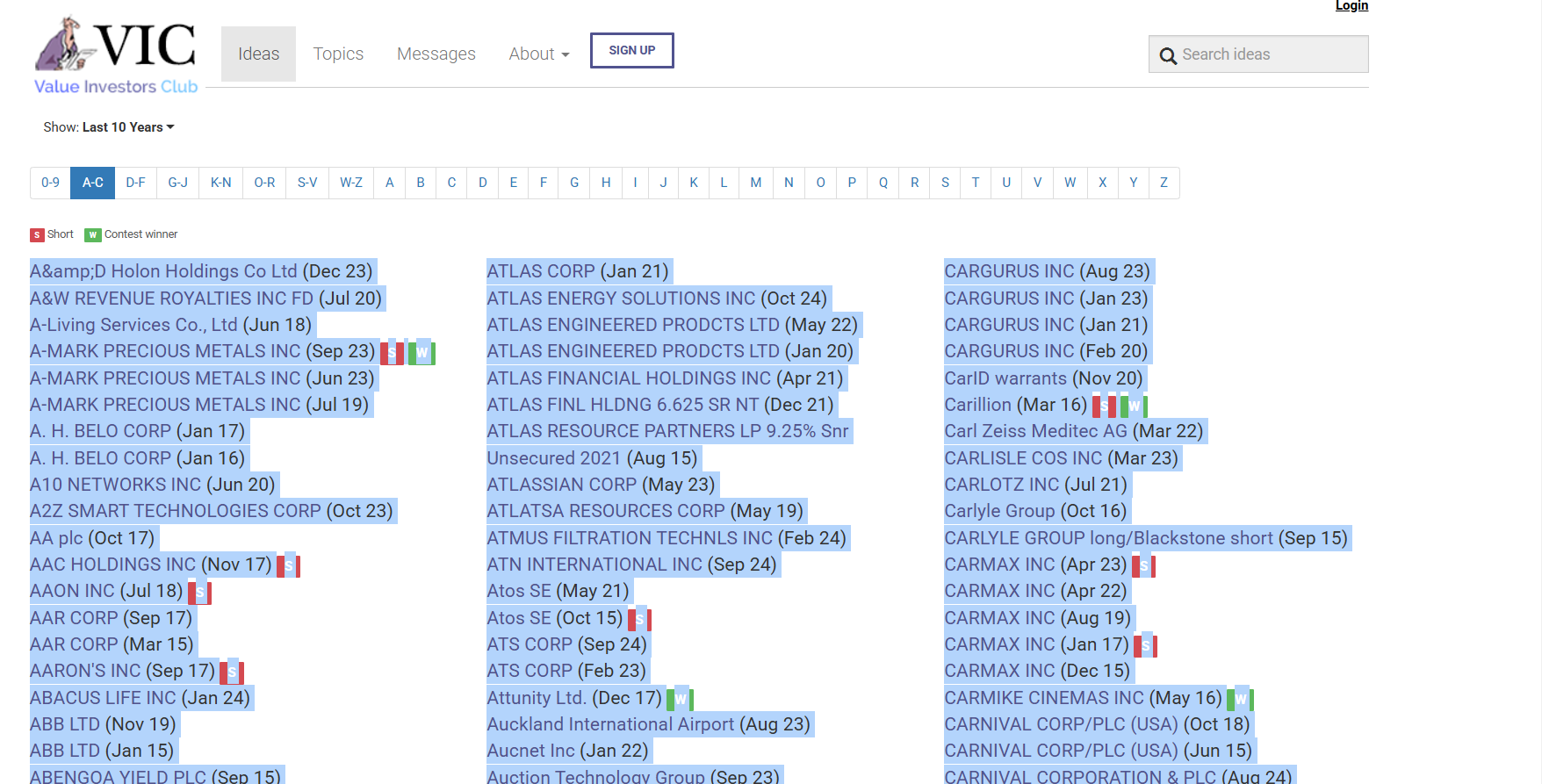Open A&W REVENUE ROYALTIES INC FD idea
The image size is (1542, 784).
171,298
